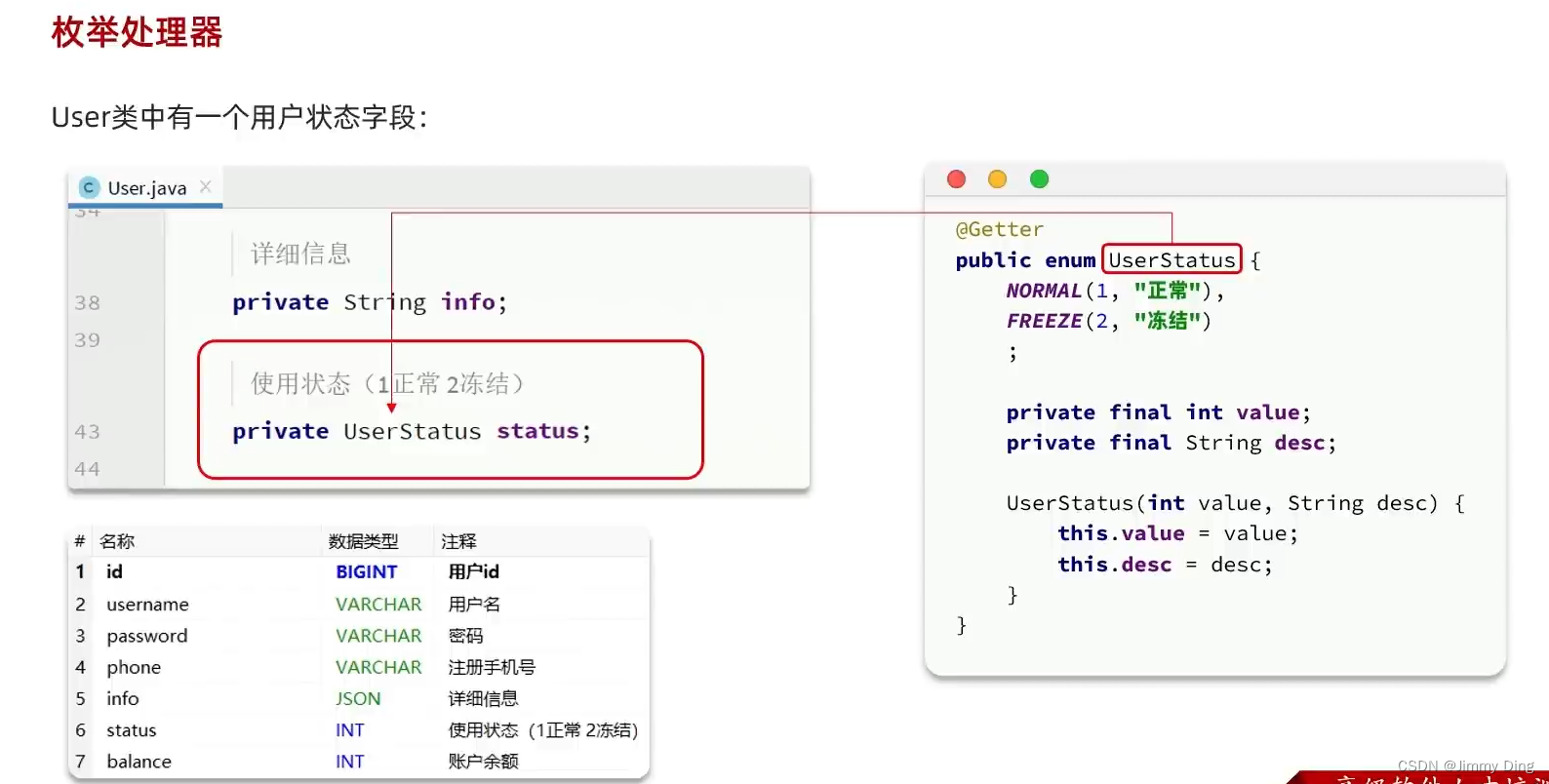Click 'this.value = value' statement
Screen dimensions: 1549x784
point(1177,533)
